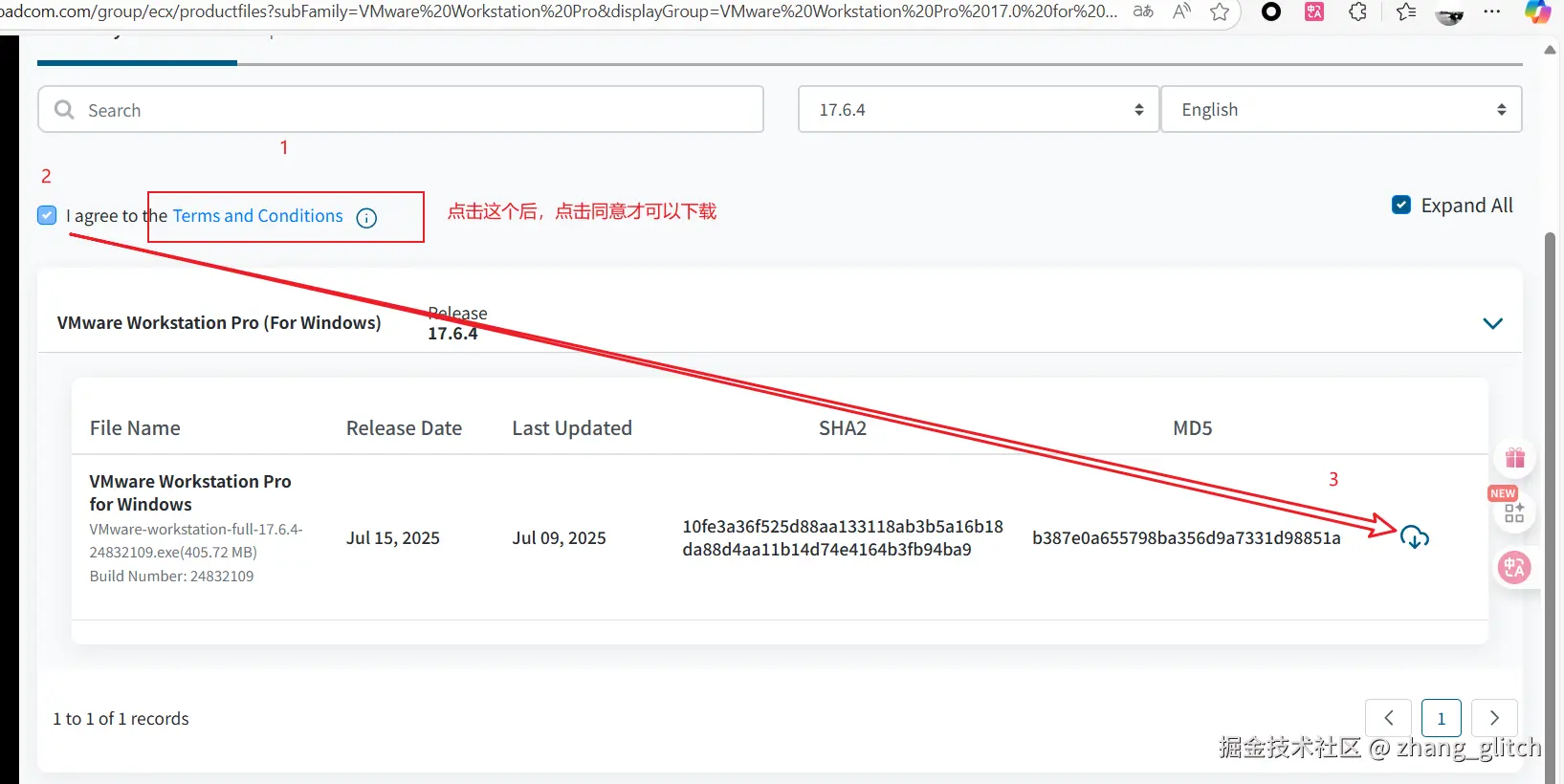Click the VMware Workstation Pro for Windows file title
Screen dimensions: 1564x784
pyautogui.click(x=190, y=492)
